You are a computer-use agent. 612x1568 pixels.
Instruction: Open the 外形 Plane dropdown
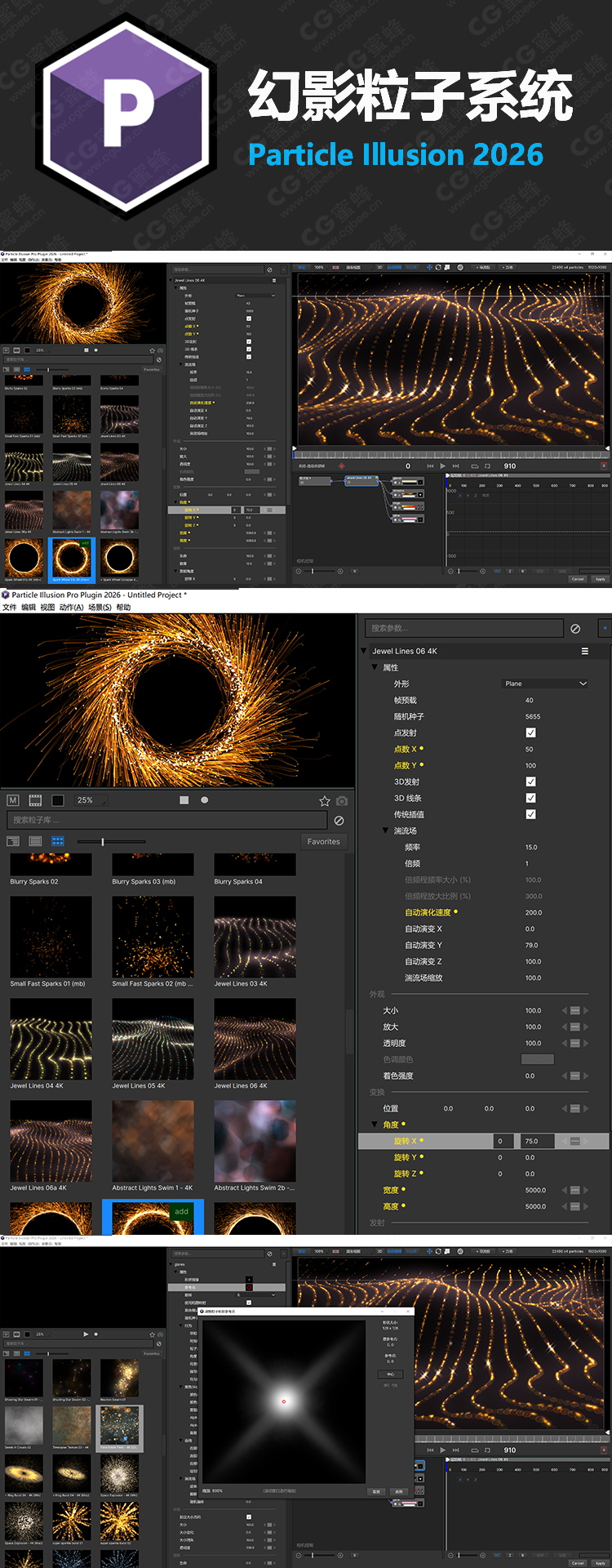[x=544, y=684]
